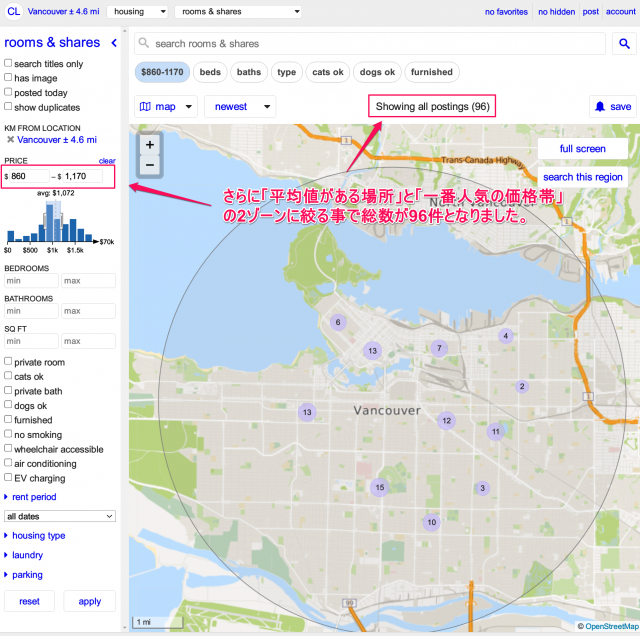The image size is (640, 636).
Task: Open the map view mode dropdown
Action: [166, 107]
